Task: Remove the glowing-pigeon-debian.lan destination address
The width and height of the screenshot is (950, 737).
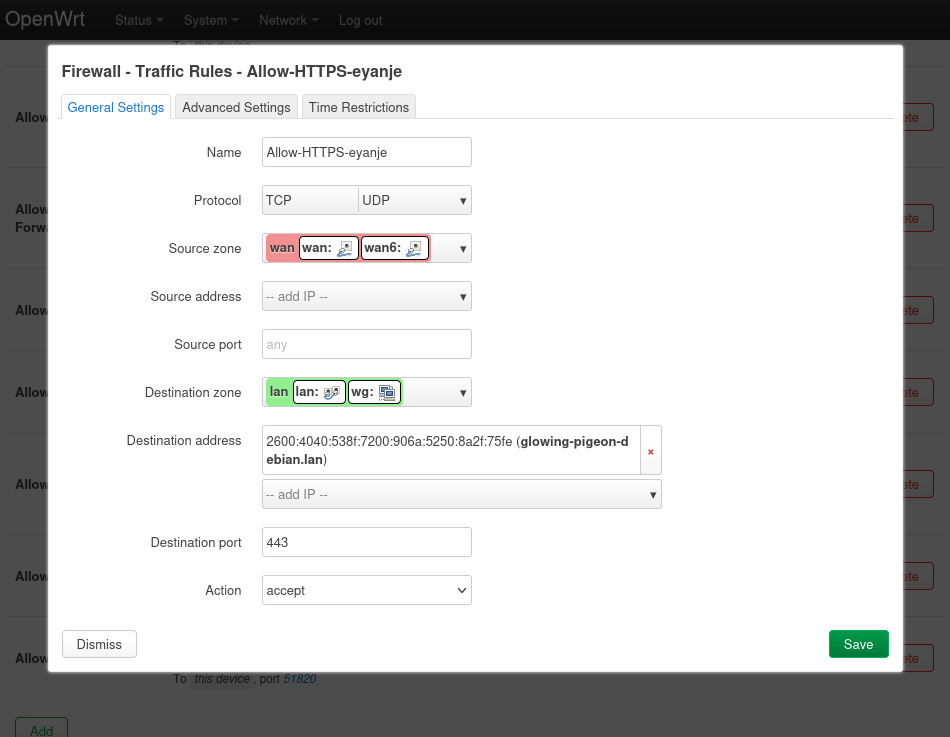Action: (x=651, y=451)
